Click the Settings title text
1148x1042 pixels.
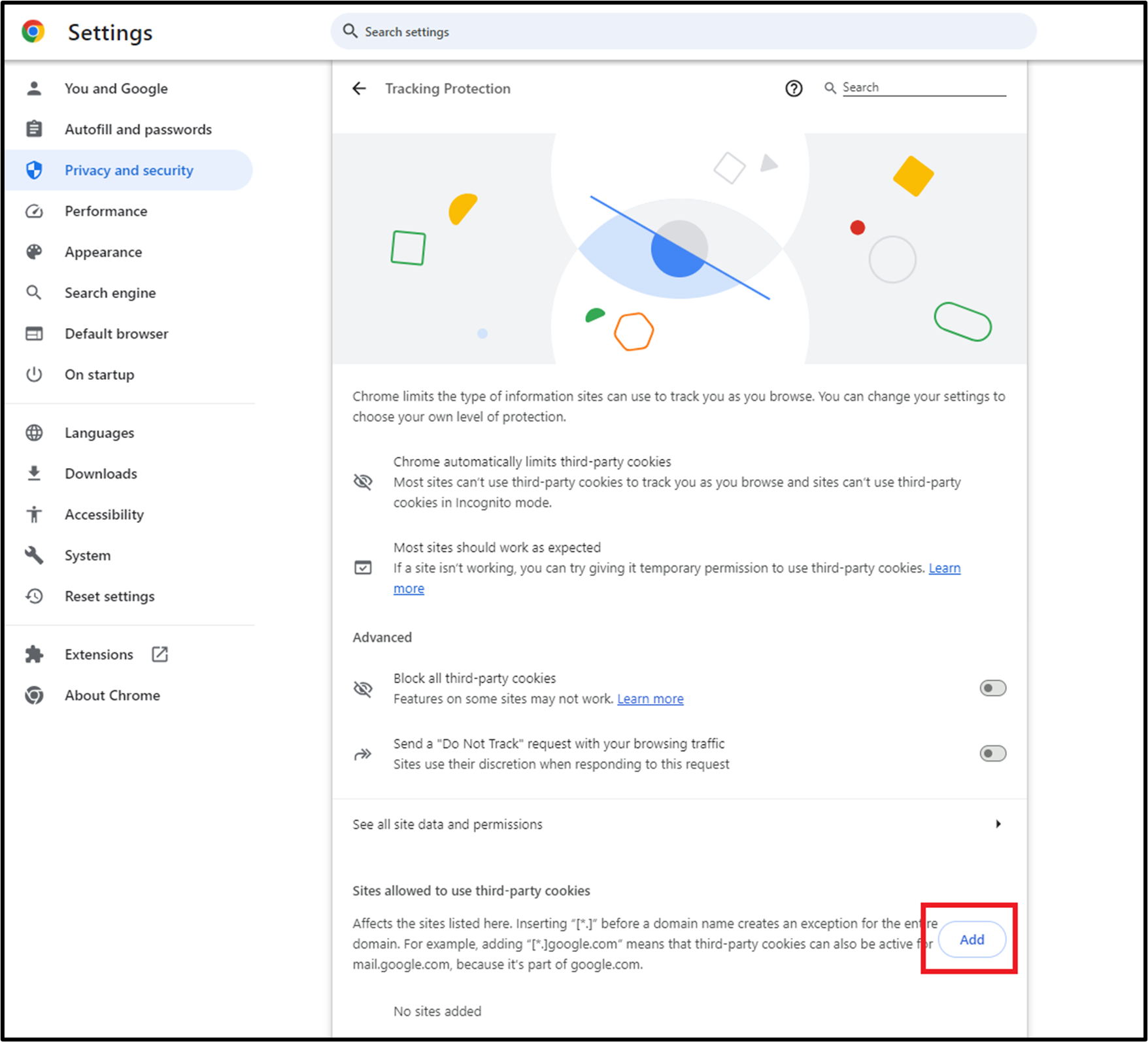click(110, 32)
